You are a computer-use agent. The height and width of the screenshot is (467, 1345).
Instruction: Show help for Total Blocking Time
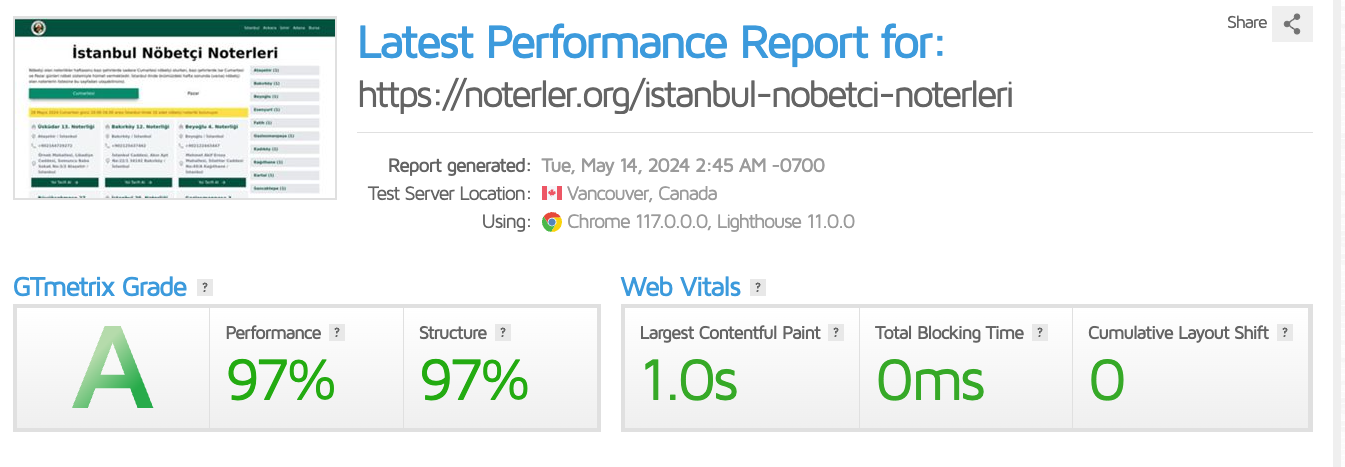pos(1040,333)
